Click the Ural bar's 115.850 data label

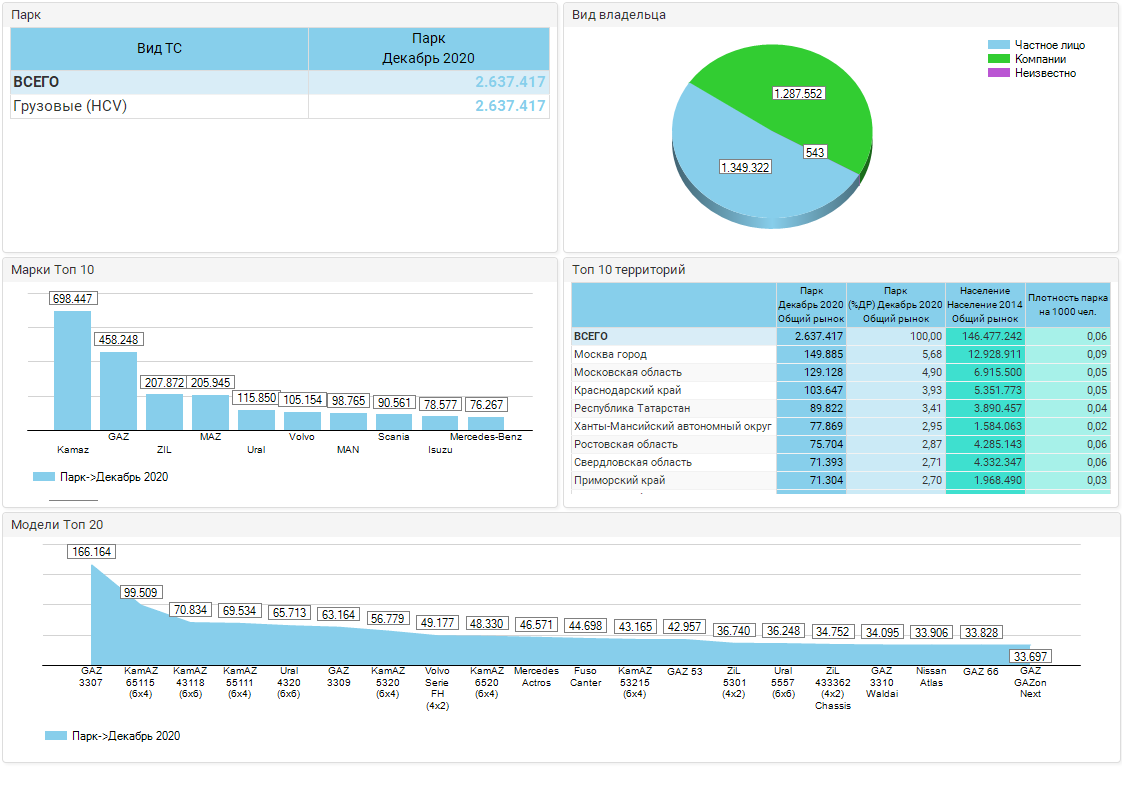tap(257, 398)
